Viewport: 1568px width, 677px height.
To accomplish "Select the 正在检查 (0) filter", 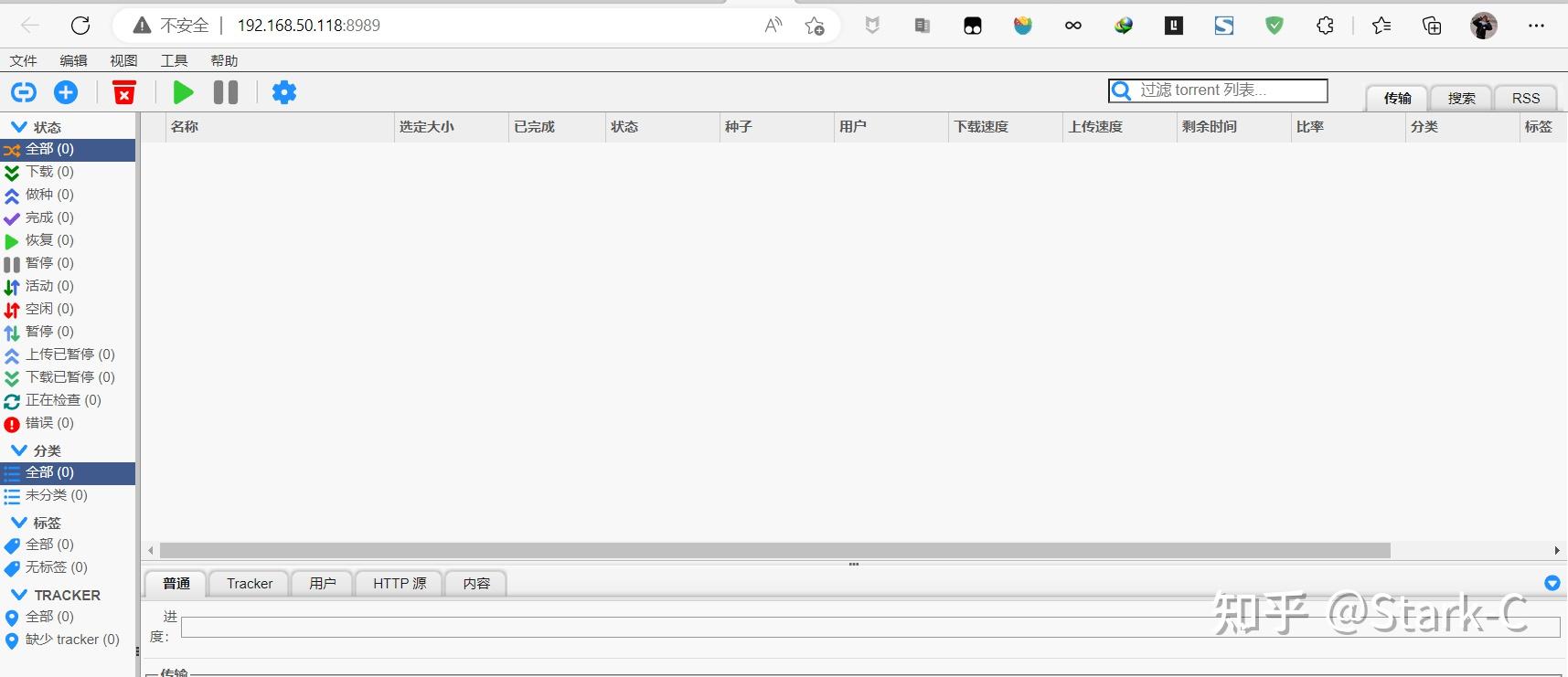I will tap(68, 400).
